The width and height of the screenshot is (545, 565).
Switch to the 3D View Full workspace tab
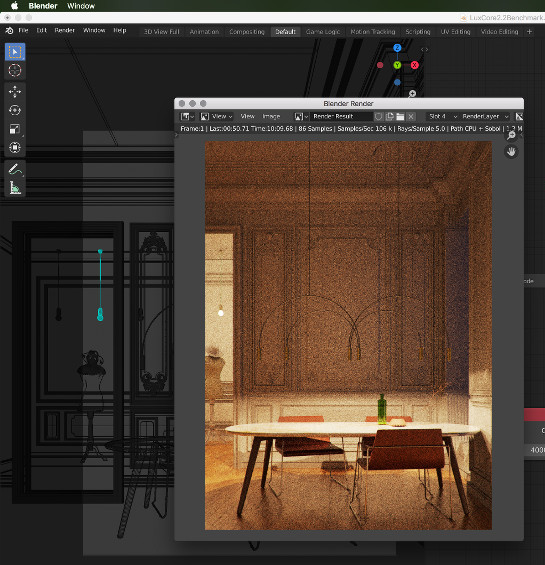[x=162, y=32]
